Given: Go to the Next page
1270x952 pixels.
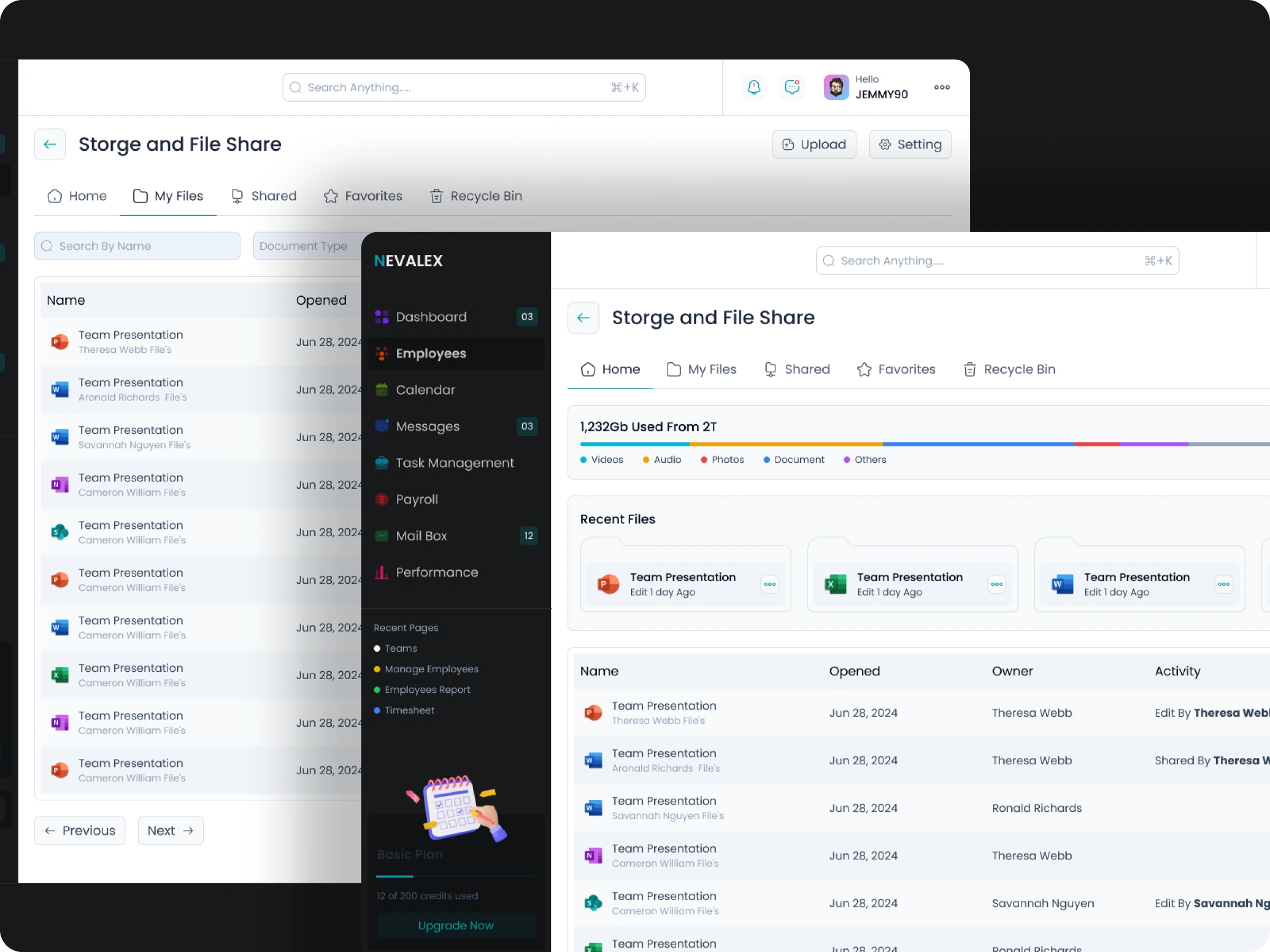Looking at the screenshot, I should click(x=170, y=830).
